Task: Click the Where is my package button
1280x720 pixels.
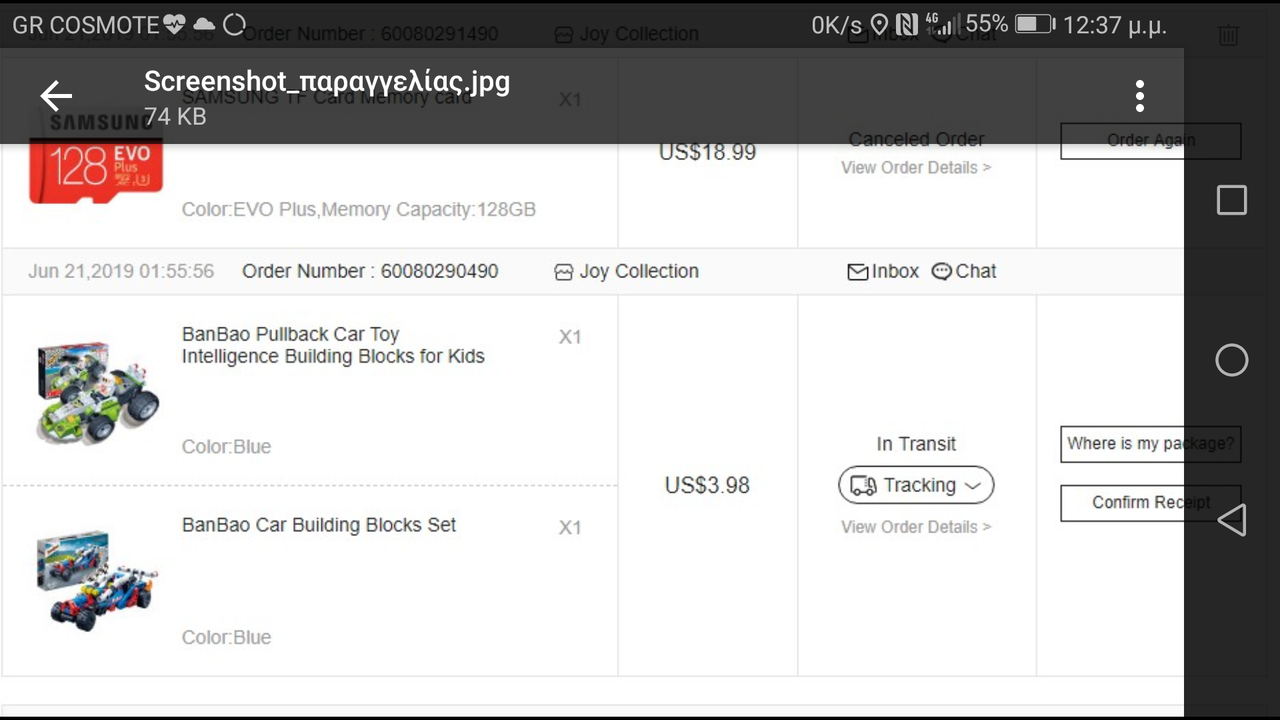Action: click(1150, 444)
